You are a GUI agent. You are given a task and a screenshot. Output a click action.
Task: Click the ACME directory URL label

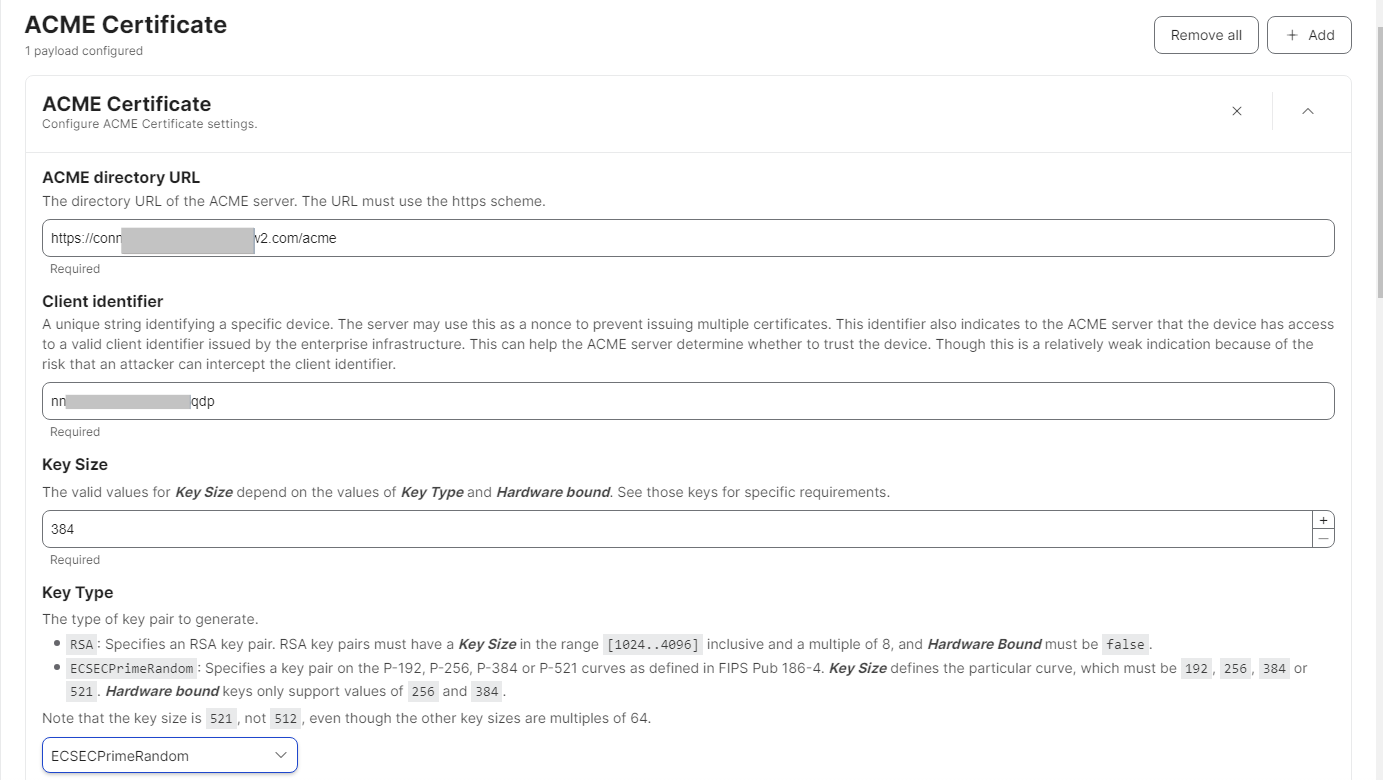point(121,177)
